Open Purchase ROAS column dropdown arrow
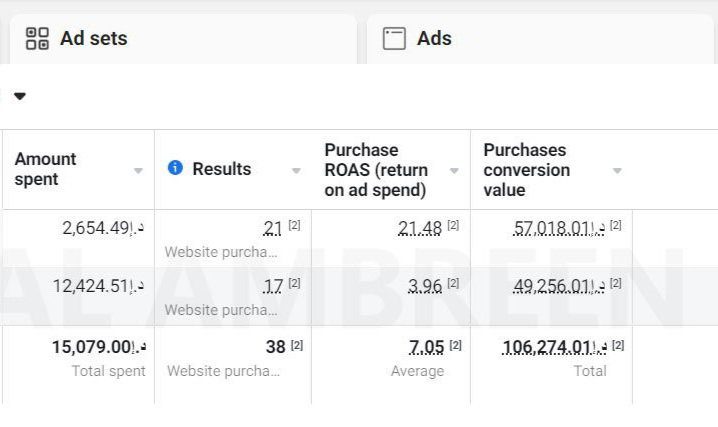The height and width of the screenshot is (427, 718). coord(454,171)
